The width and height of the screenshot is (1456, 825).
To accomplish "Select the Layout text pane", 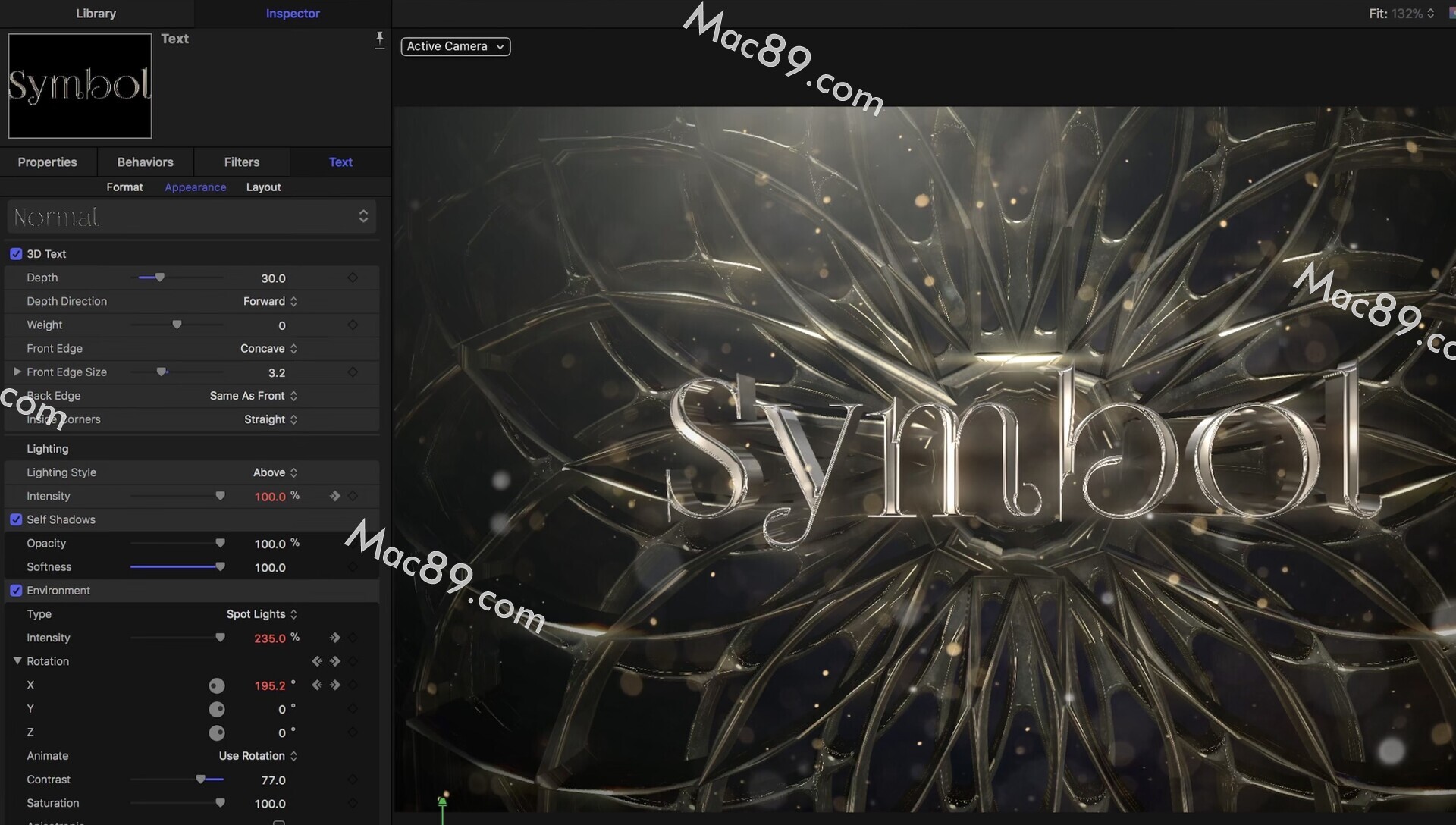I will tap(263, 187).
